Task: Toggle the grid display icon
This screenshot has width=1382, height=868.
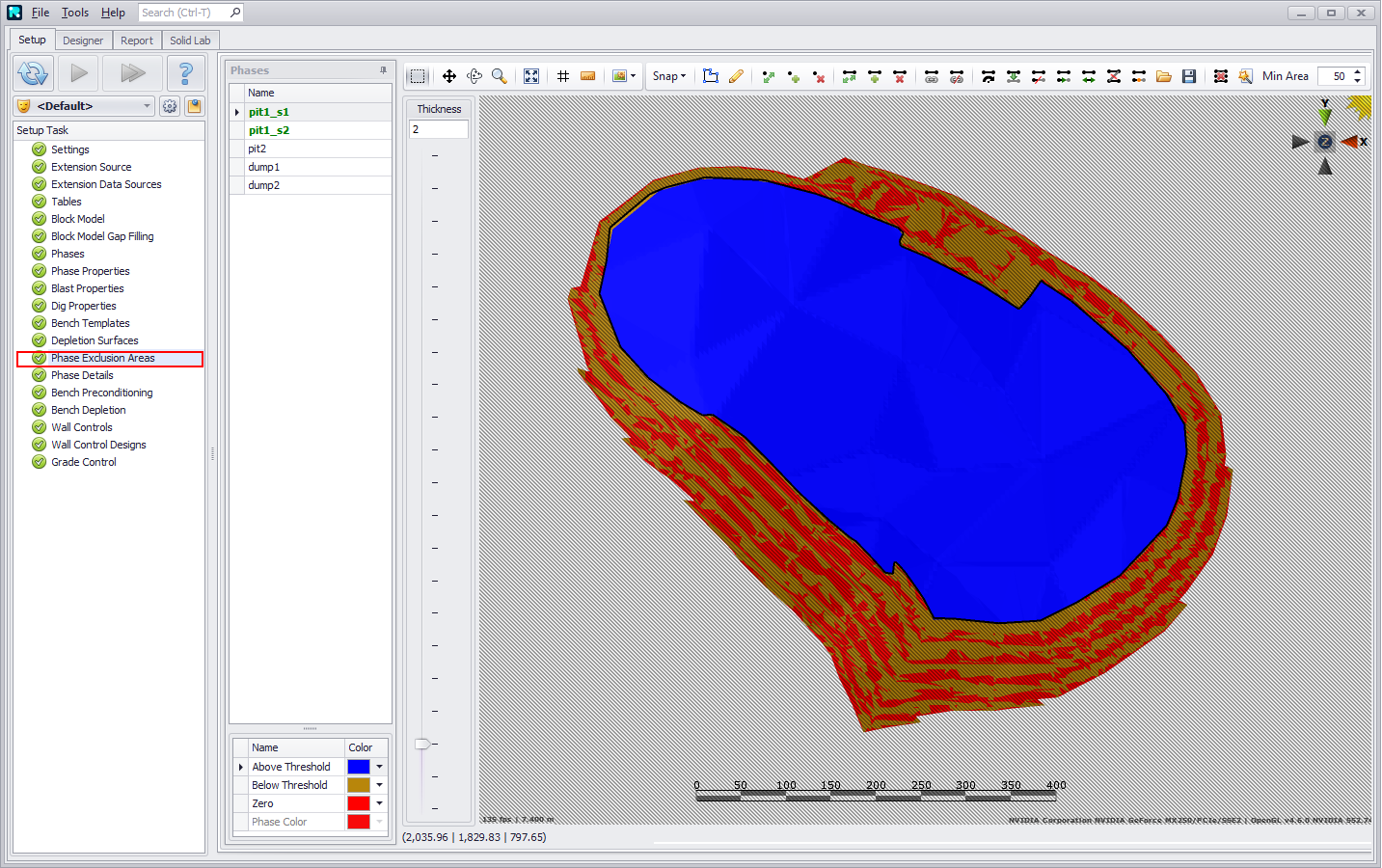Action: [563, 76]
